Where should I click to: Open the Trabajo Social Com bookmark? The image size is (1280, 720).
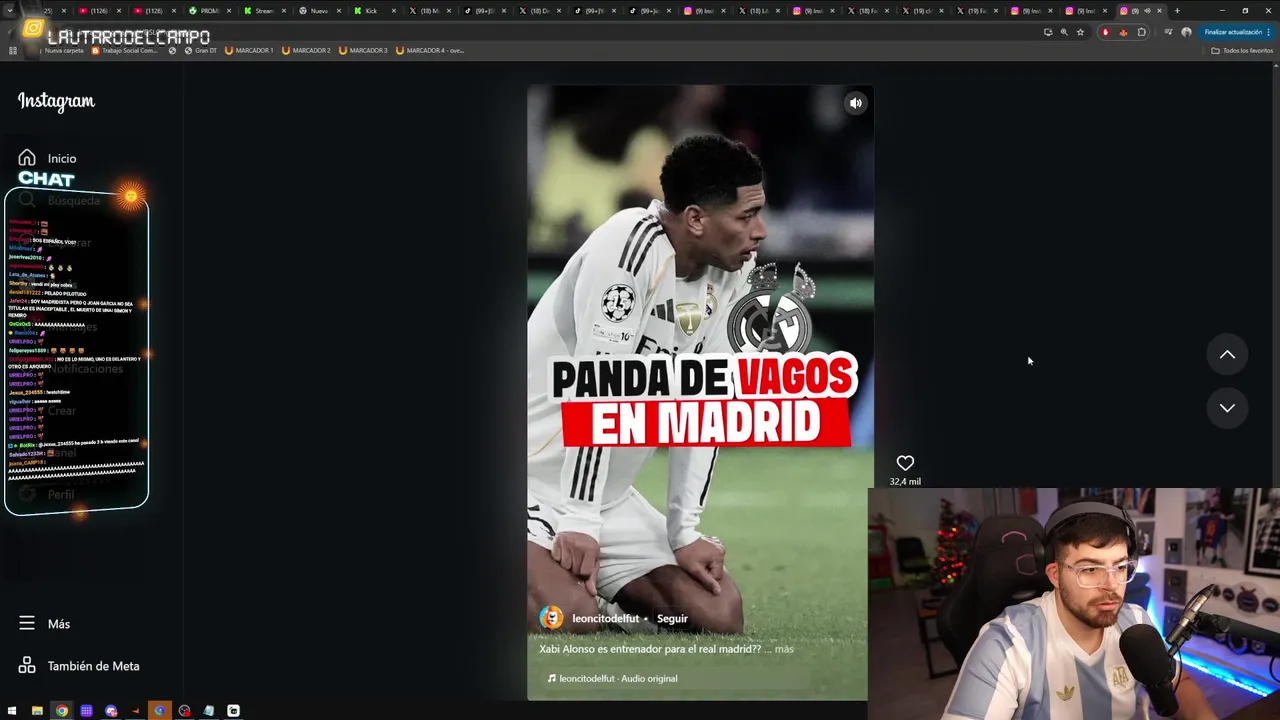(x=124, y=50)
